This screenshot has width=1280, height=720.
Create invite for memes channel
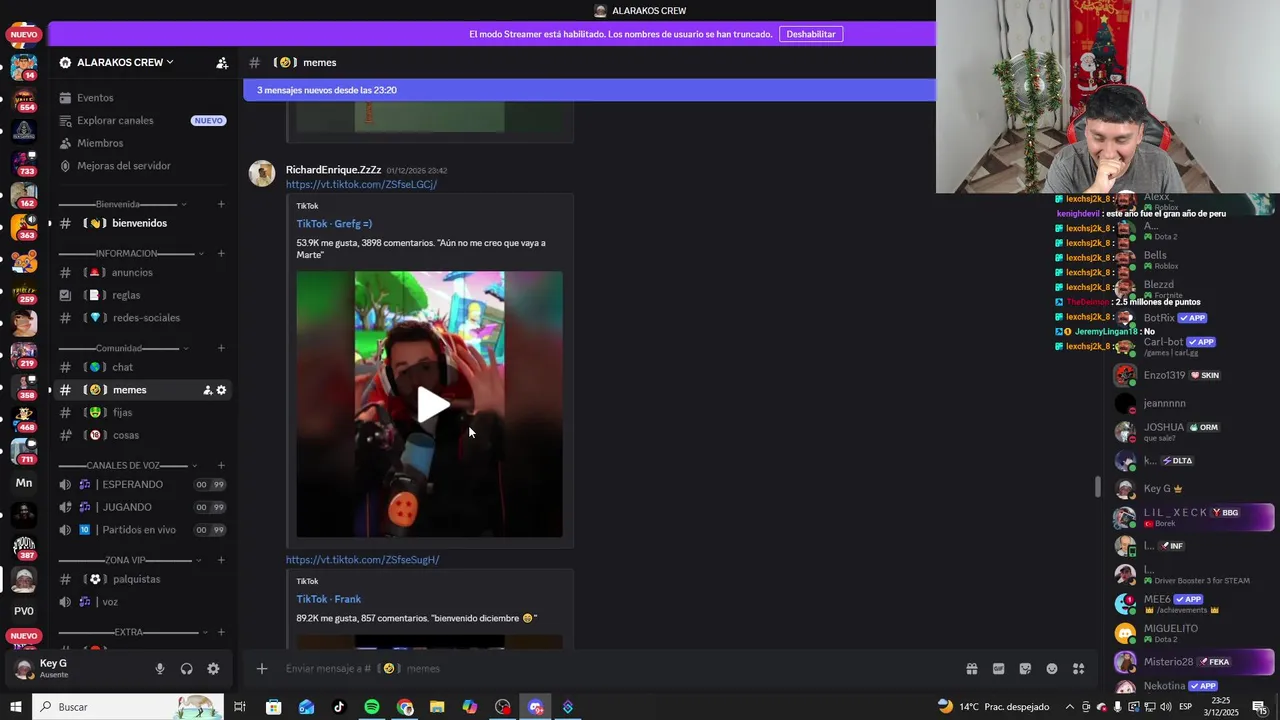208,390
